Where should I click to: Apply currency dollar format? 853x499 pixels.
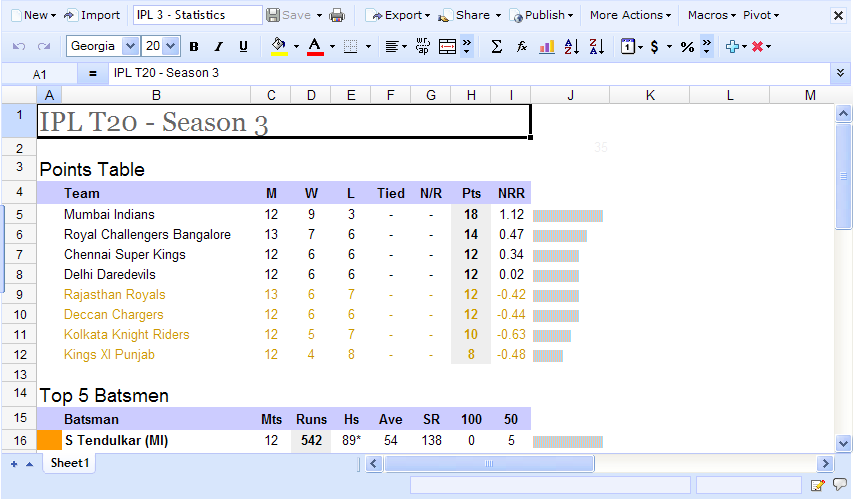click(654, 47)
